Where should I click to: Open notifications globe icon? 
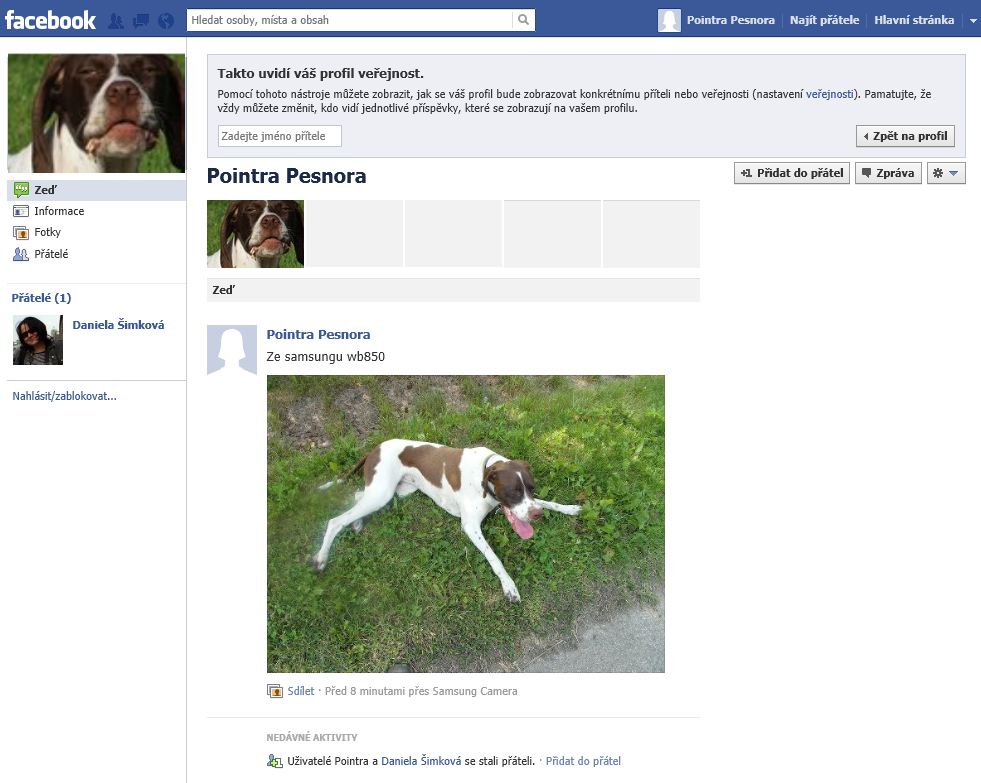tap(166, 20)
